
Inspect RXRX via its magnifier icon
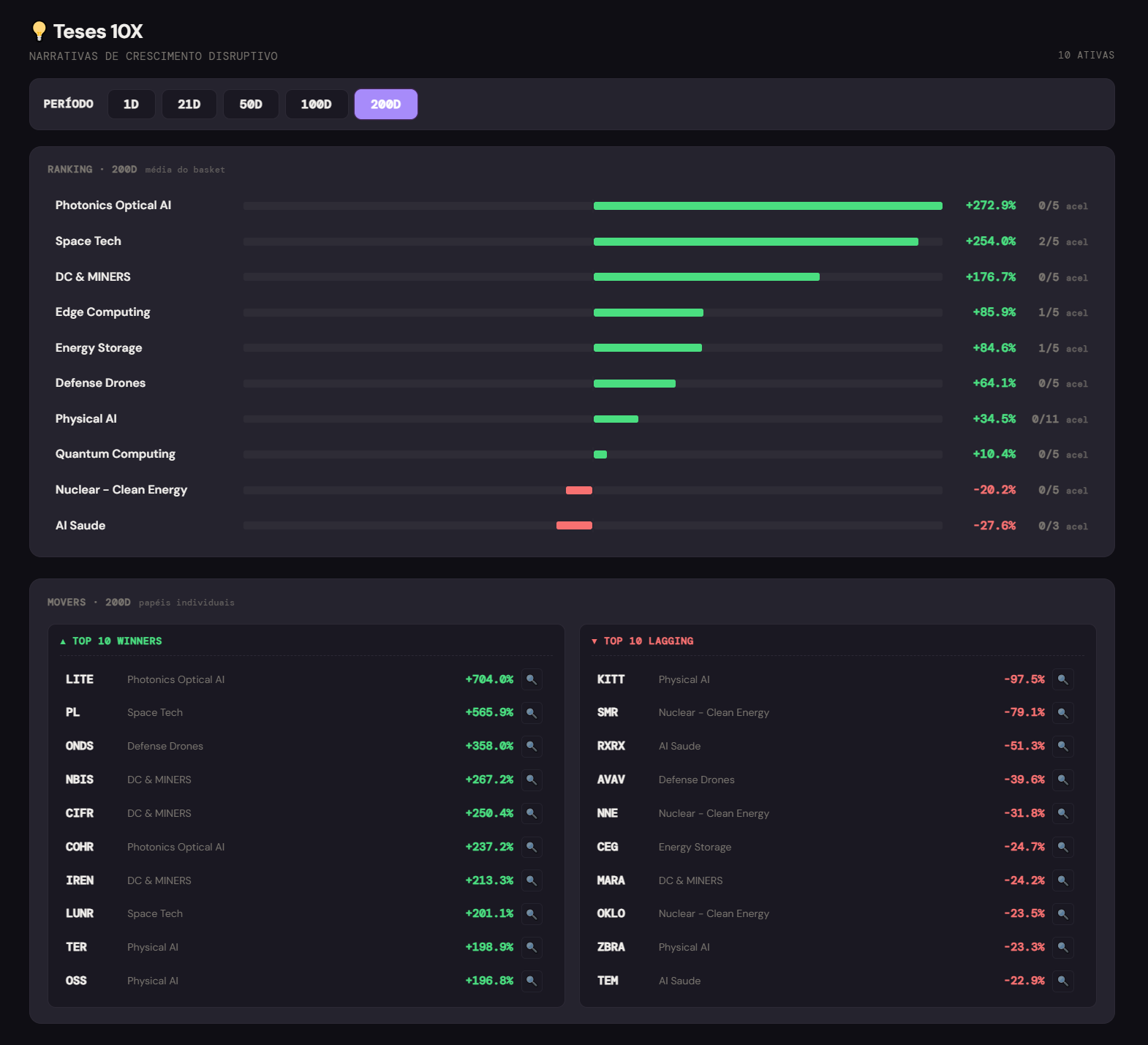(1063, 746)
